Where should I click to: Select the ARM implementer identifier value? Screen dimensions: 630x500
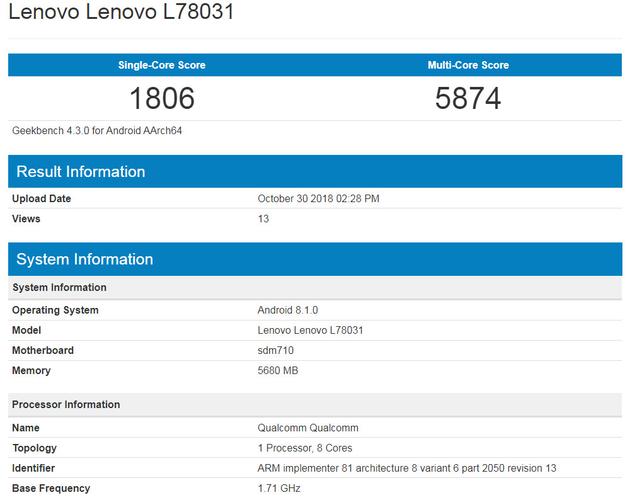[407, 468]
